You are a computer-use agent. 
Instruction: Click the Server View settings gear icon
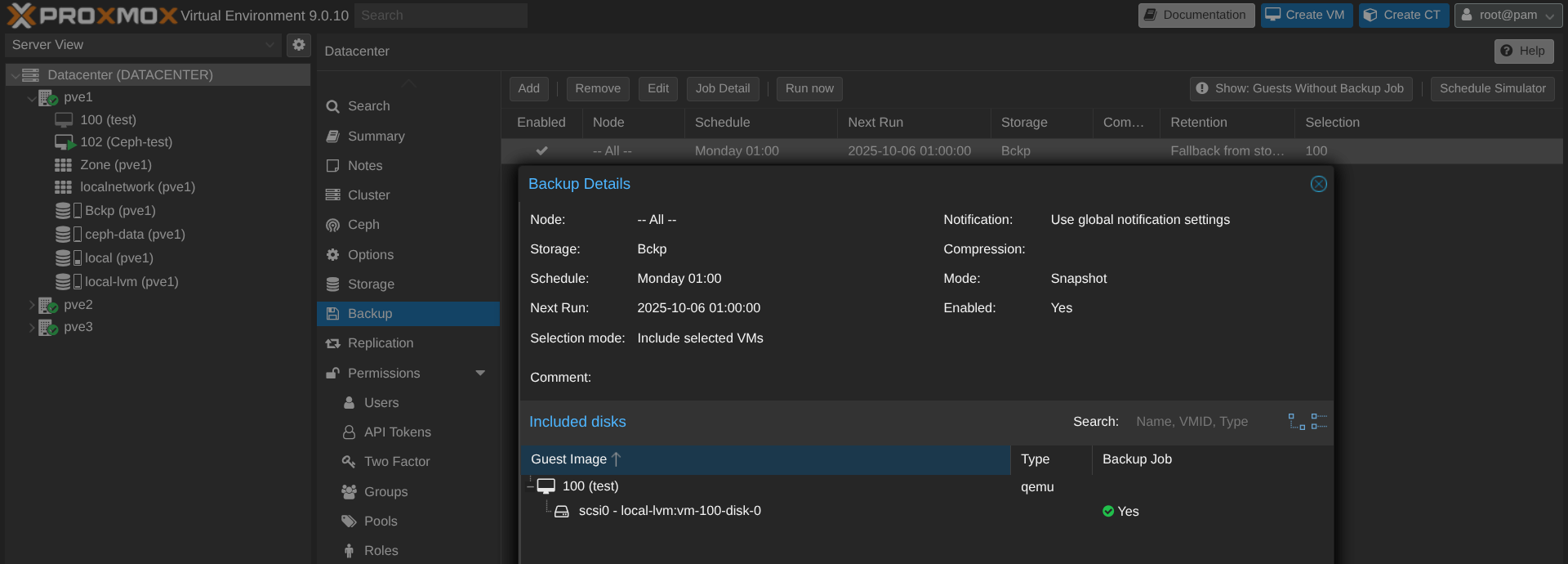pos(299,45)
